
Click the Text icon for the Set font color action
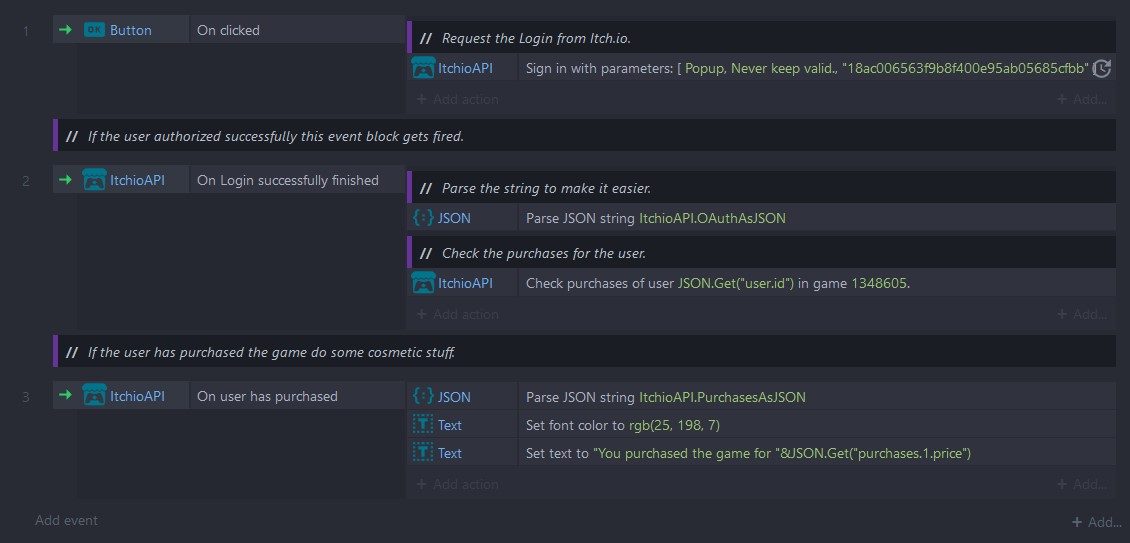pyautogui.click(x=422, y=425)
